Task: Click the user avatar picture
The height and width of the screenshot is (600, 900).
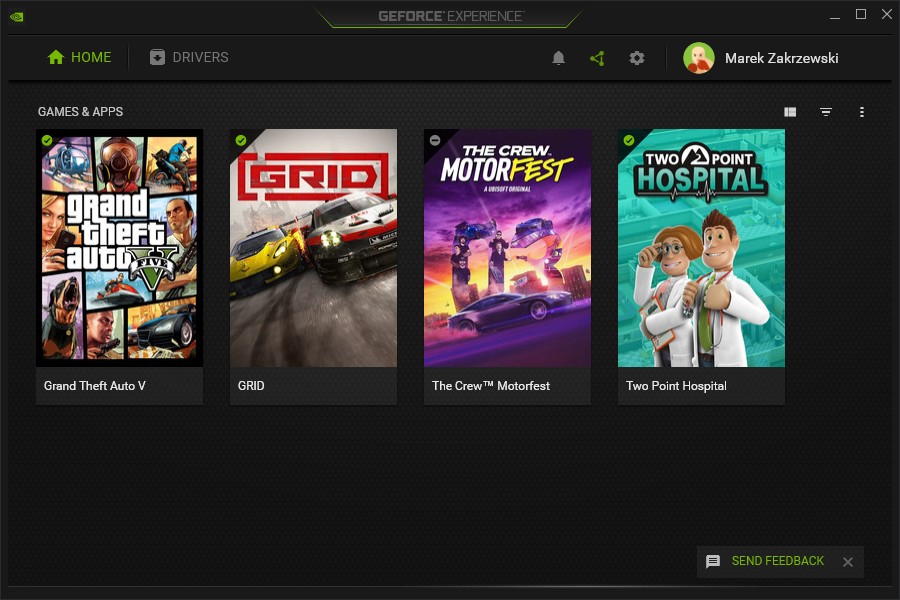Action: (x=699, y=58)
